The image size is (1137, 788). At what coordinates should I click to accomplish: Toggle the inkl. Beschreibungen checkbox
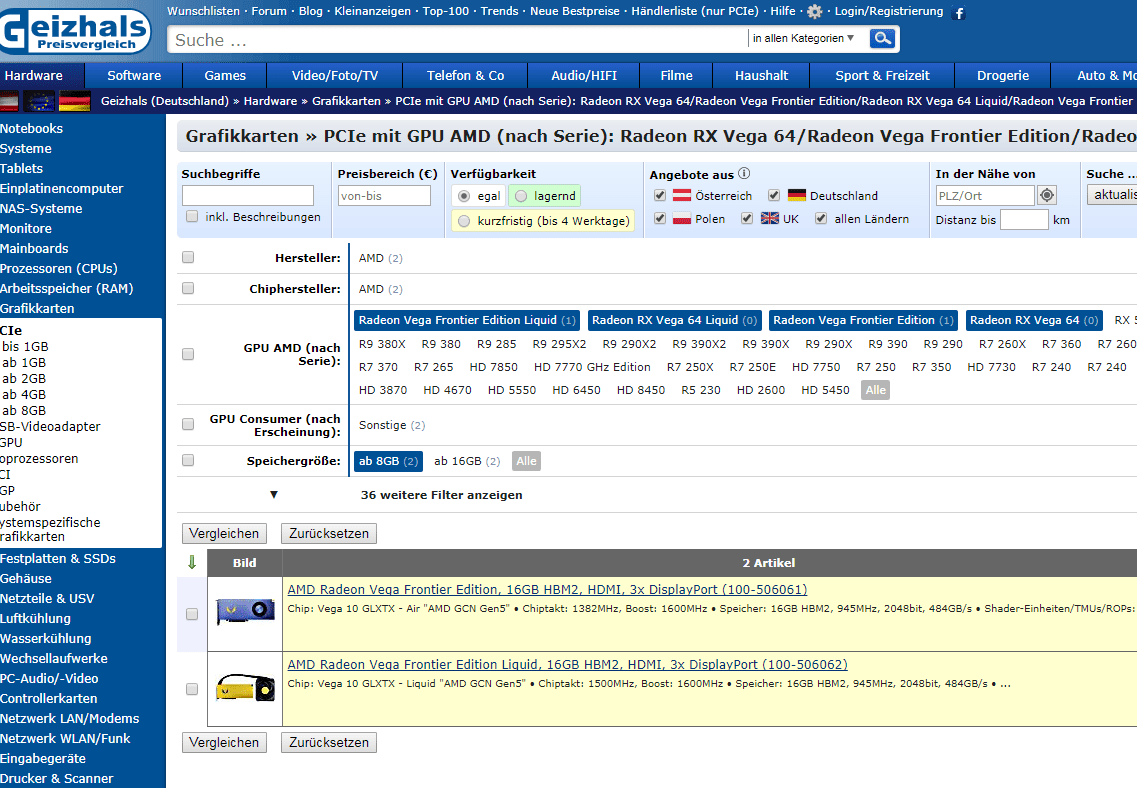(x=192, y=216)
